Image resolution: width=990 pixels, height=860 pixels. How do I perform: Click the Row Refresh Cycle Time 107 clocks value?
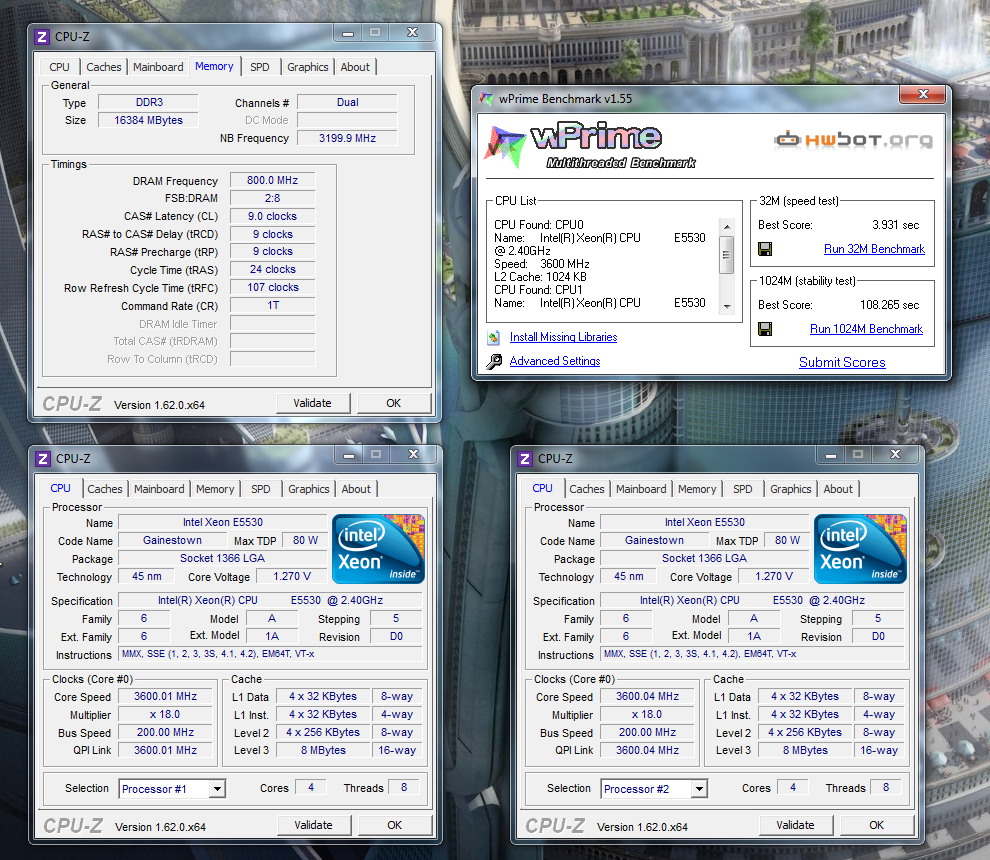click(272, 287)
